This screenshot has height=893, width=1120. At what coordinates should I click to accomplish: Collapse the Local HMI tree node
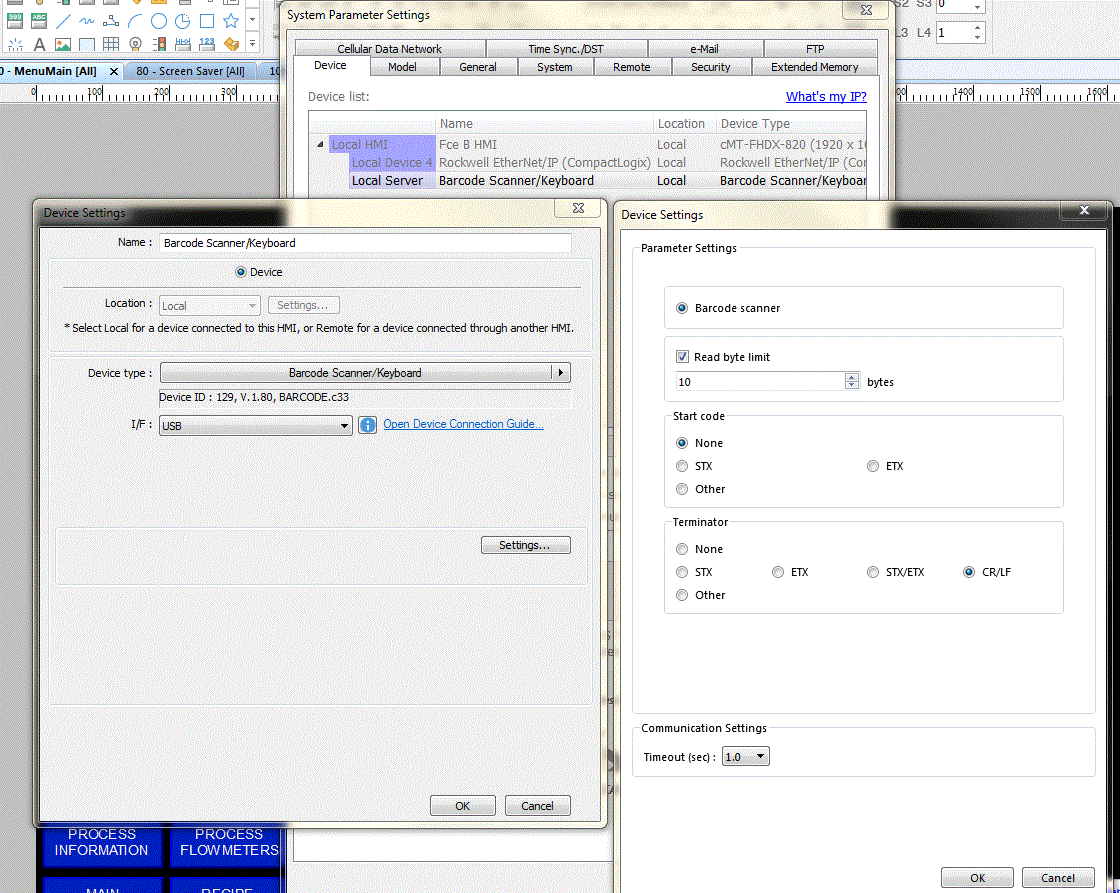[321, 145]
